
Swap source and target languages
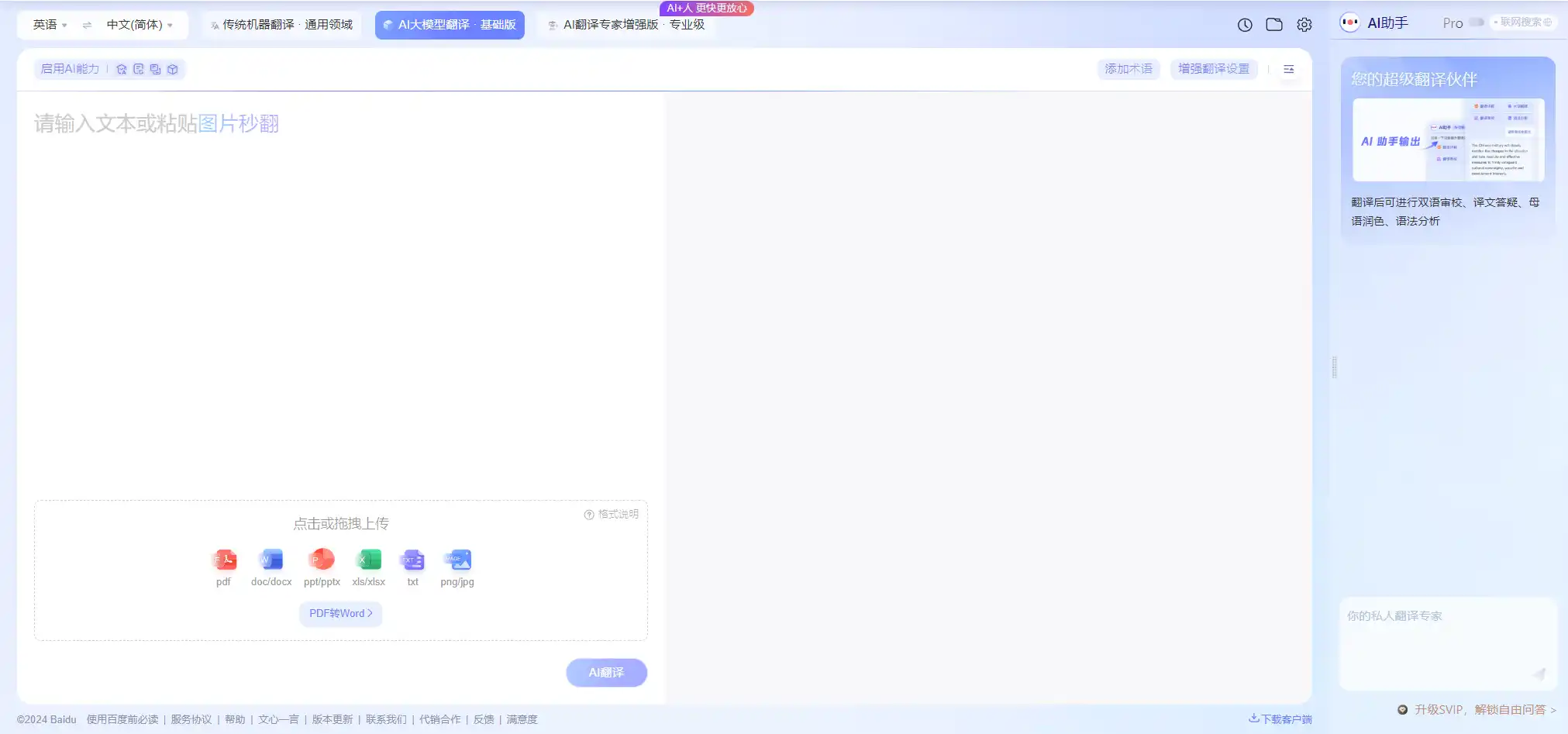pyautogui.click(x=87, y=25)
